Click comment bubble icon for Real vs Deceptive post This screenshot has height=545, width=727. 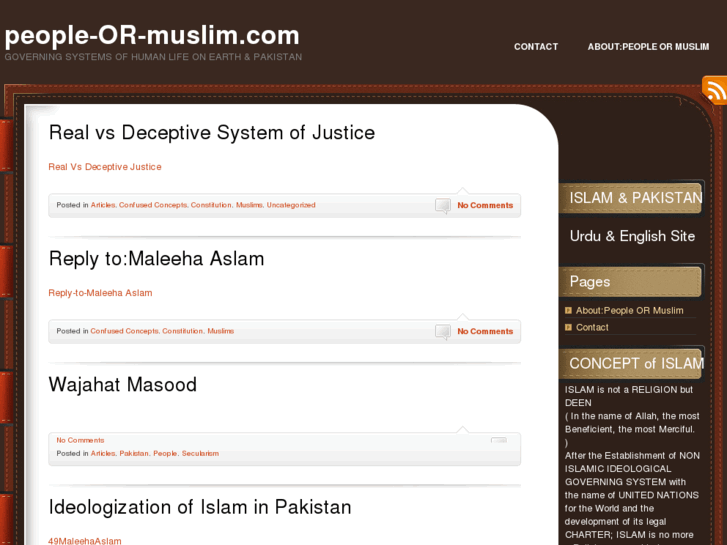tap(443, 205)
